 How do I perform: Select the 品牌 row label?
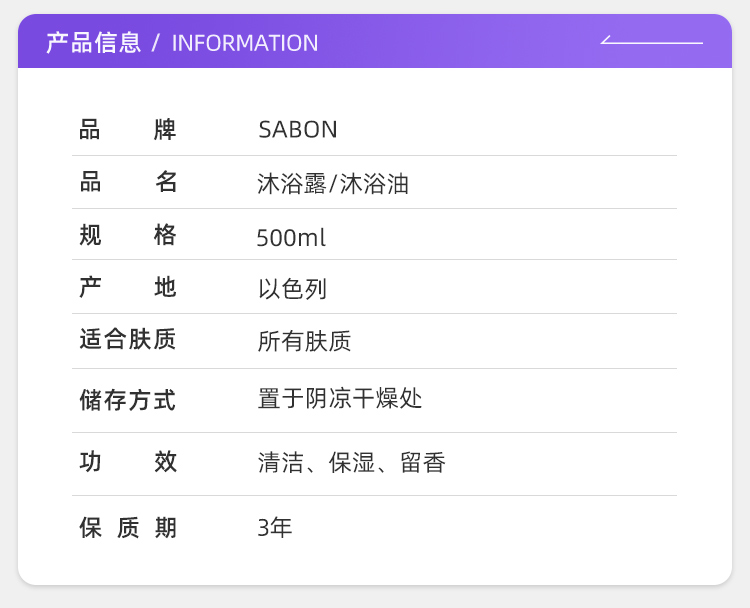pyautogui.click(x=128, y=130)
